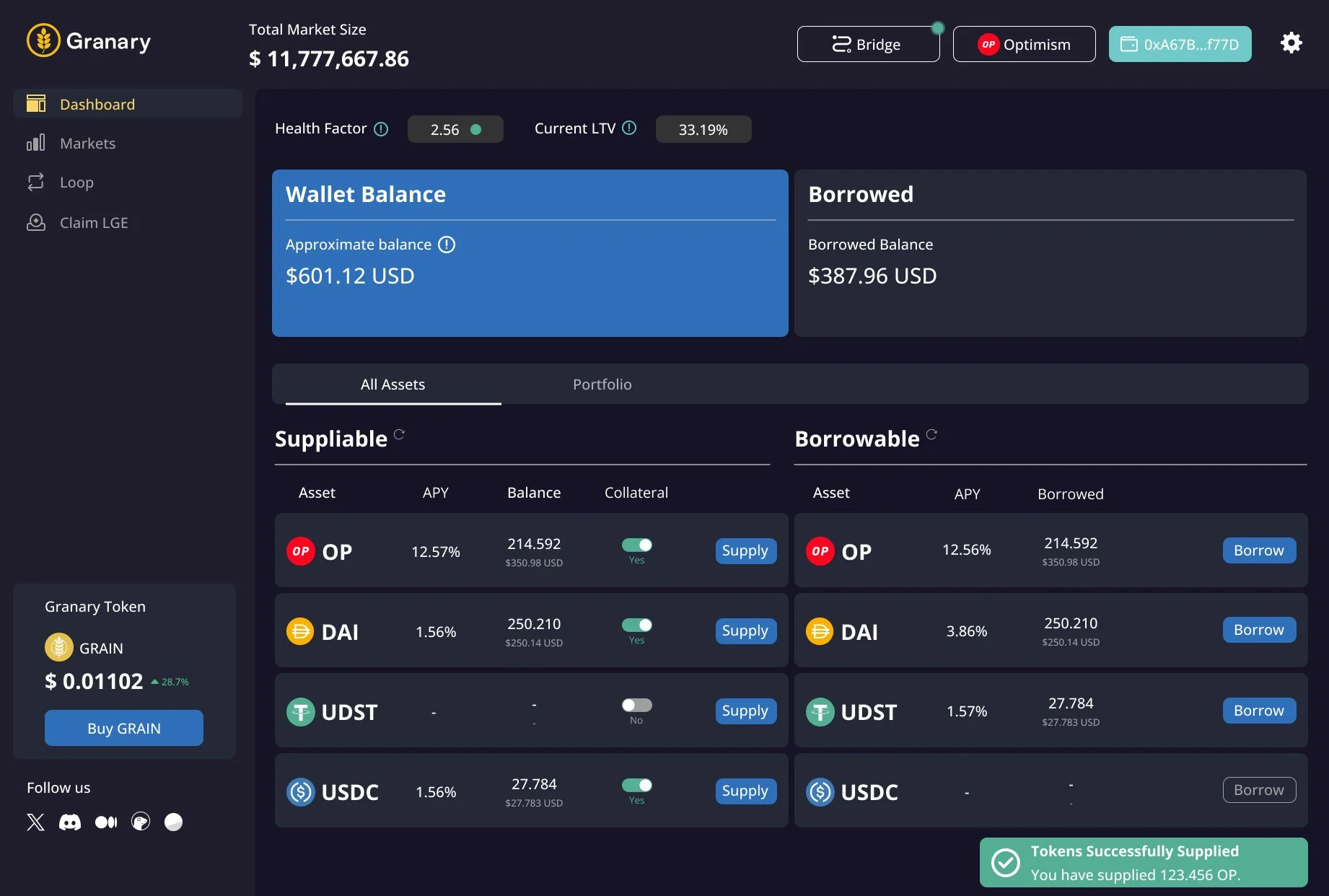
Task: Click the USDC token icon in Suppliable
Action: click(301, 791)
